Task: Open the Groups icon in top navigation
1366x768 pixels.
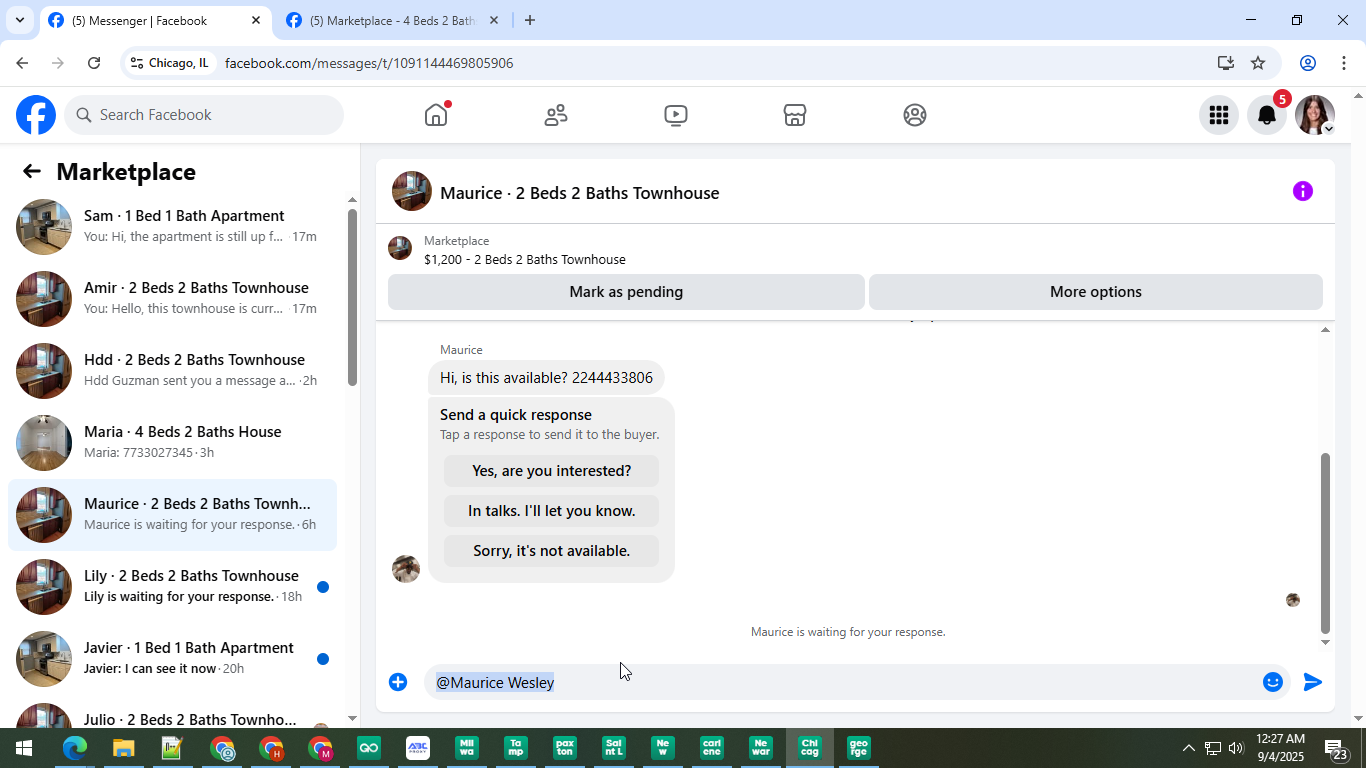Action: [x=915, y=115]
